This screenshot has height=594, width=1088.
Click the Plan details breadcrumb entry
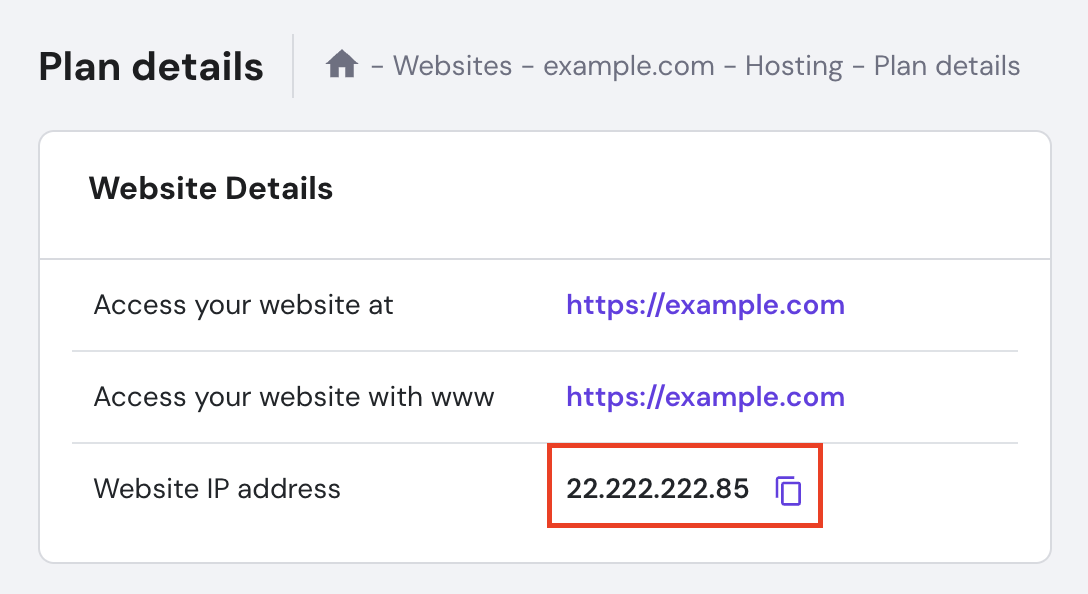tap(946, 66)
